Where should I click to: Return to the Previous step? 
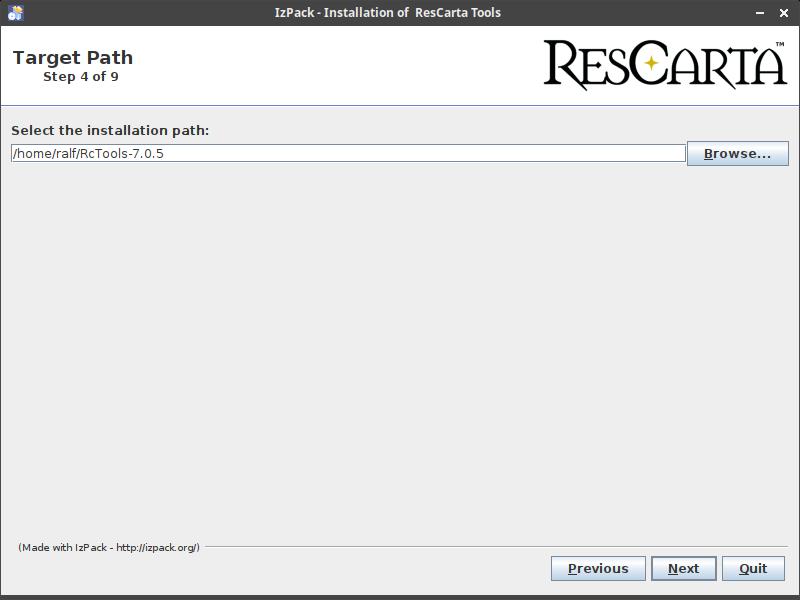598,568
